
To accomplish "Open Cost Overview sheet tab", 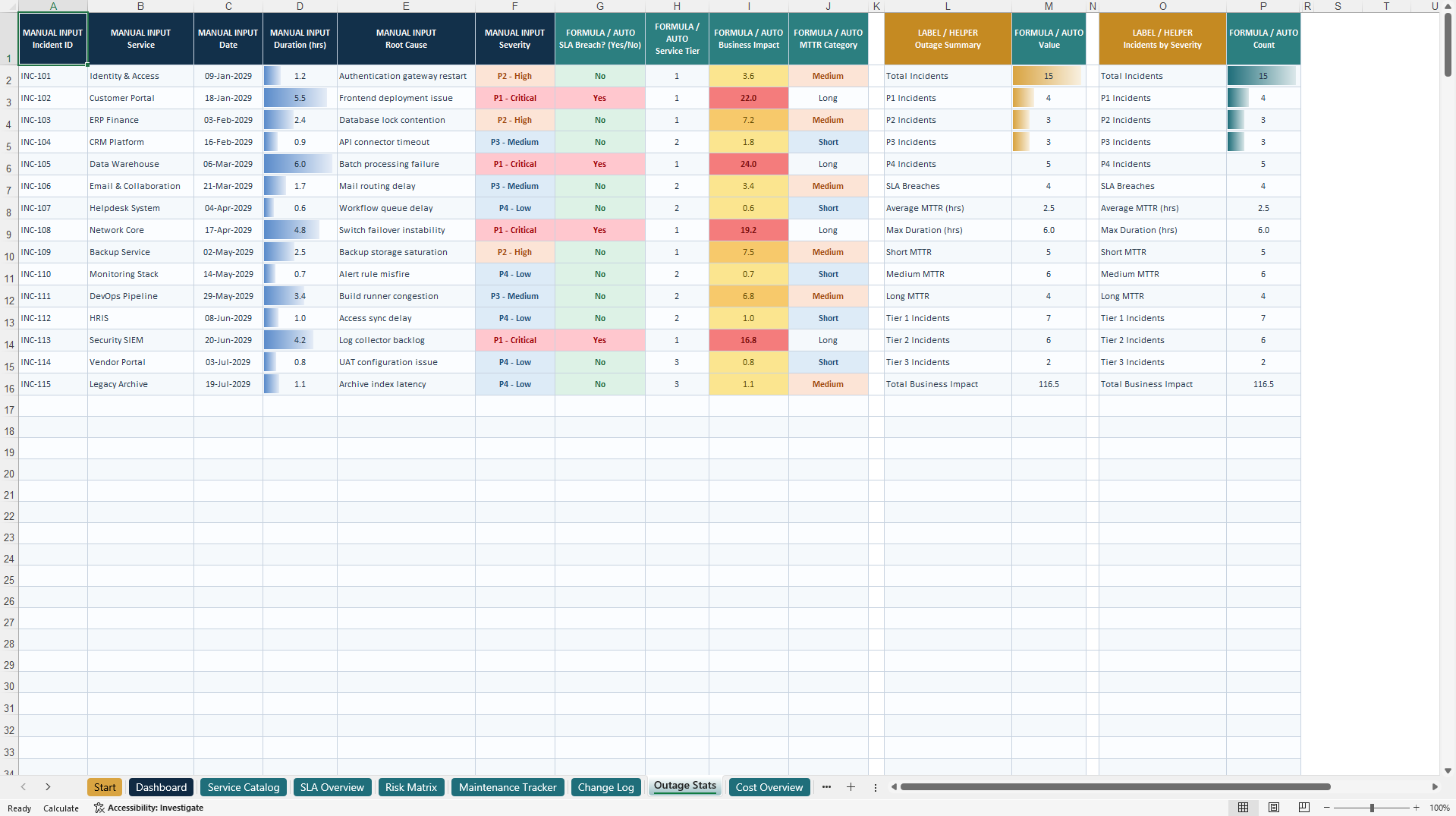I will coord(769,787).
